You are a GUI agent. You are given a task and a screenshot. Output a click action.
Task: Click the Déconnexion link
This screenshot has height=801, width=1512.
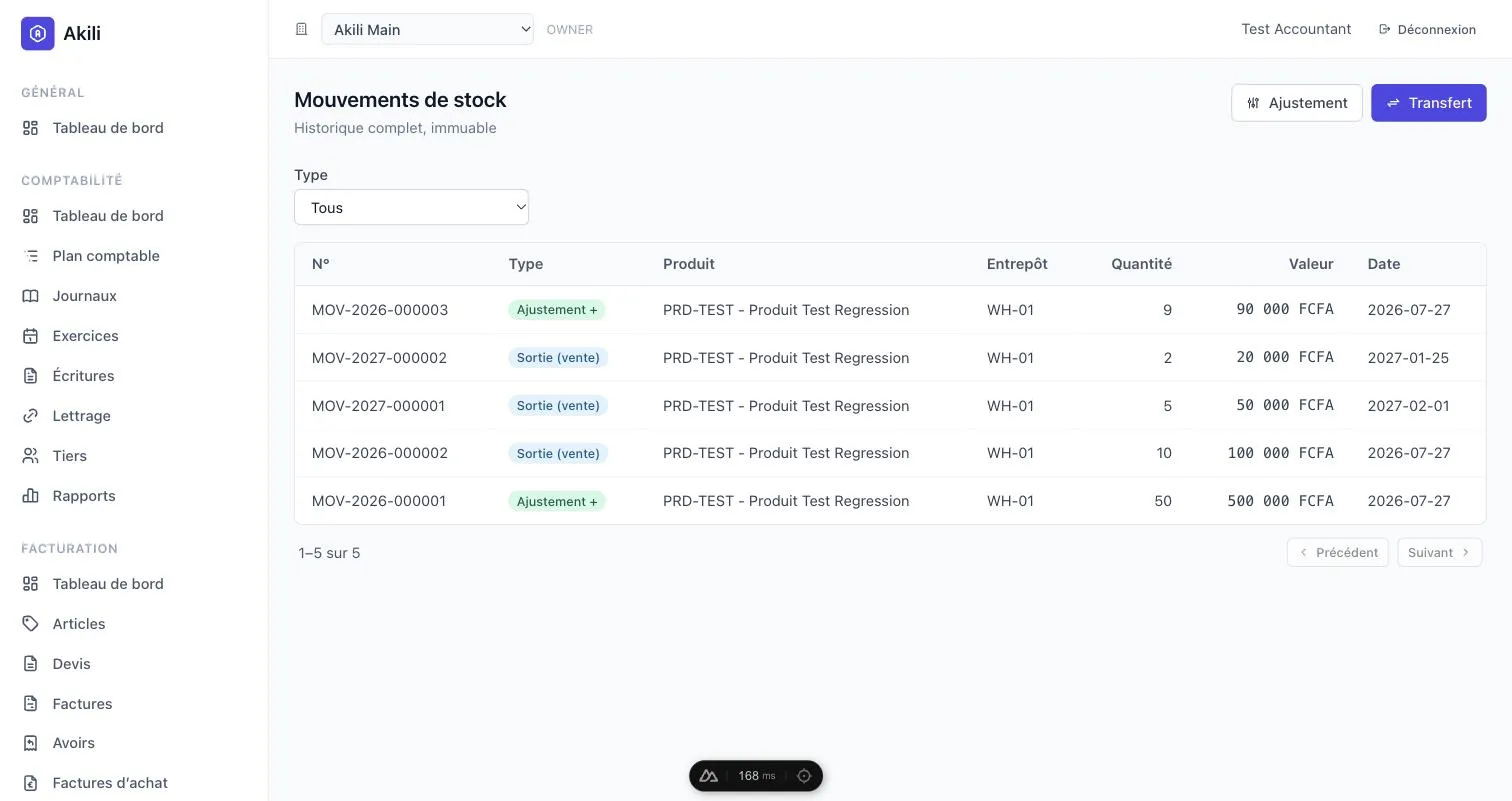[1427, 30]
